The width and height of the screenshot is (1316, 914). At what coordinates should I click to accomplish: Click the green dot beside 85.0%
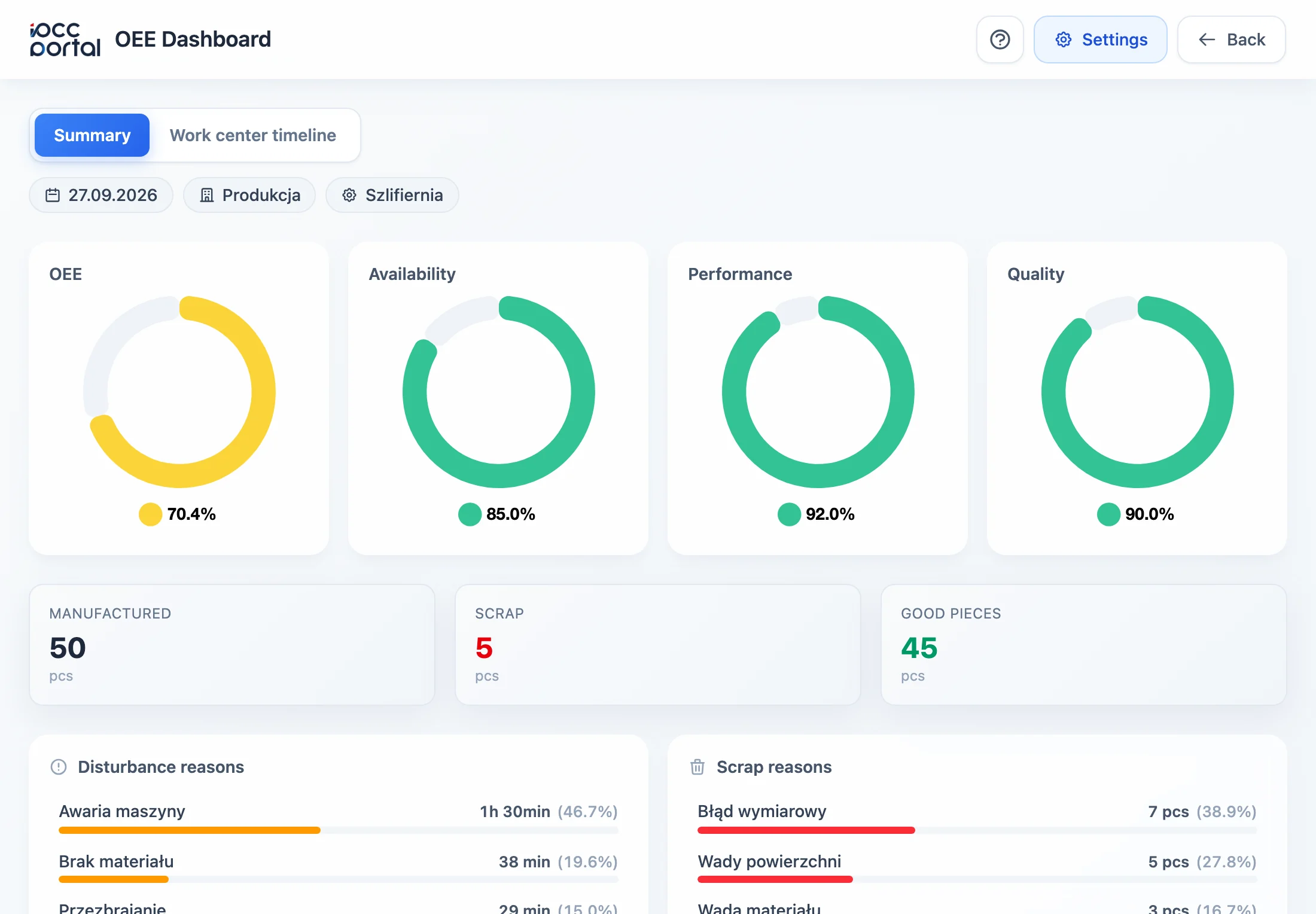pyautogui.click(x=470, y=514)
